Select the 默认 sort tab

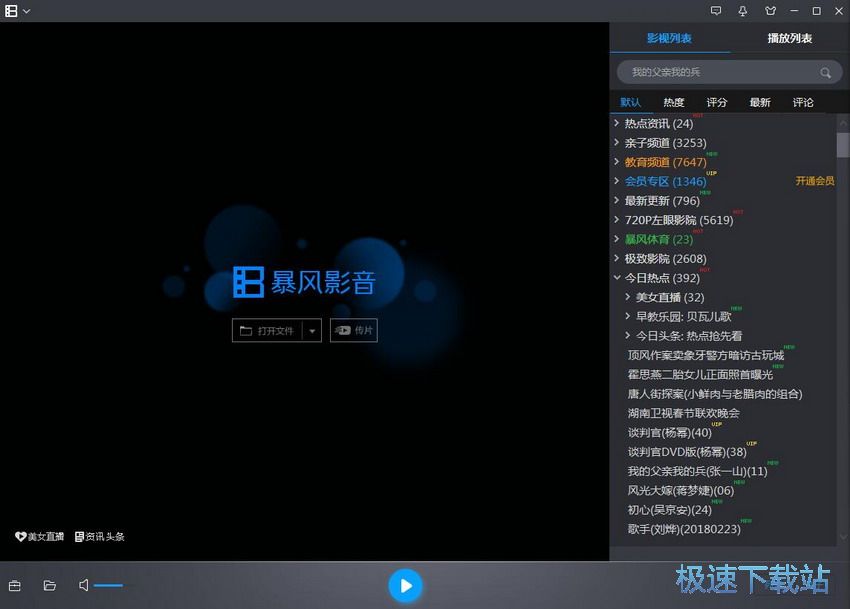pos(630,102)
